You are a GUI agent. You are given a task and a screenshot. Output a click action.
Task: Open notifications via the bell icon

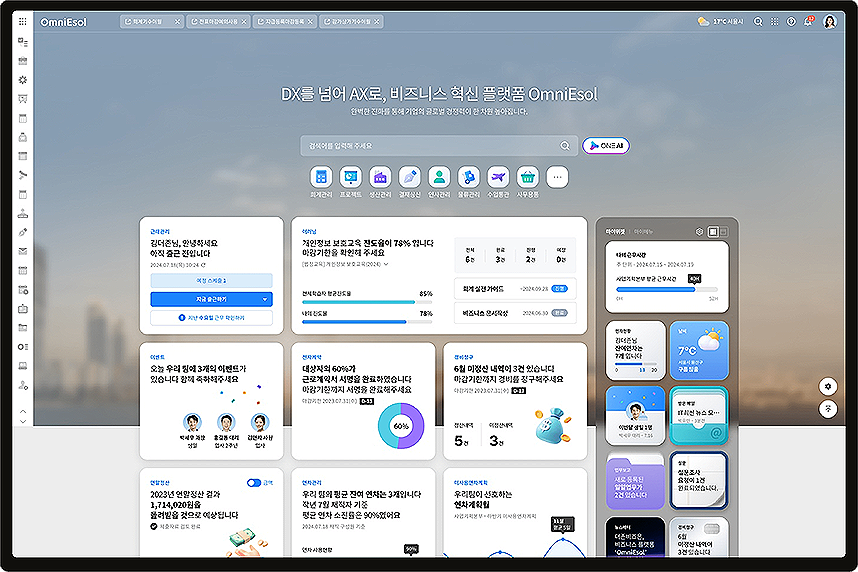point(808,21)
